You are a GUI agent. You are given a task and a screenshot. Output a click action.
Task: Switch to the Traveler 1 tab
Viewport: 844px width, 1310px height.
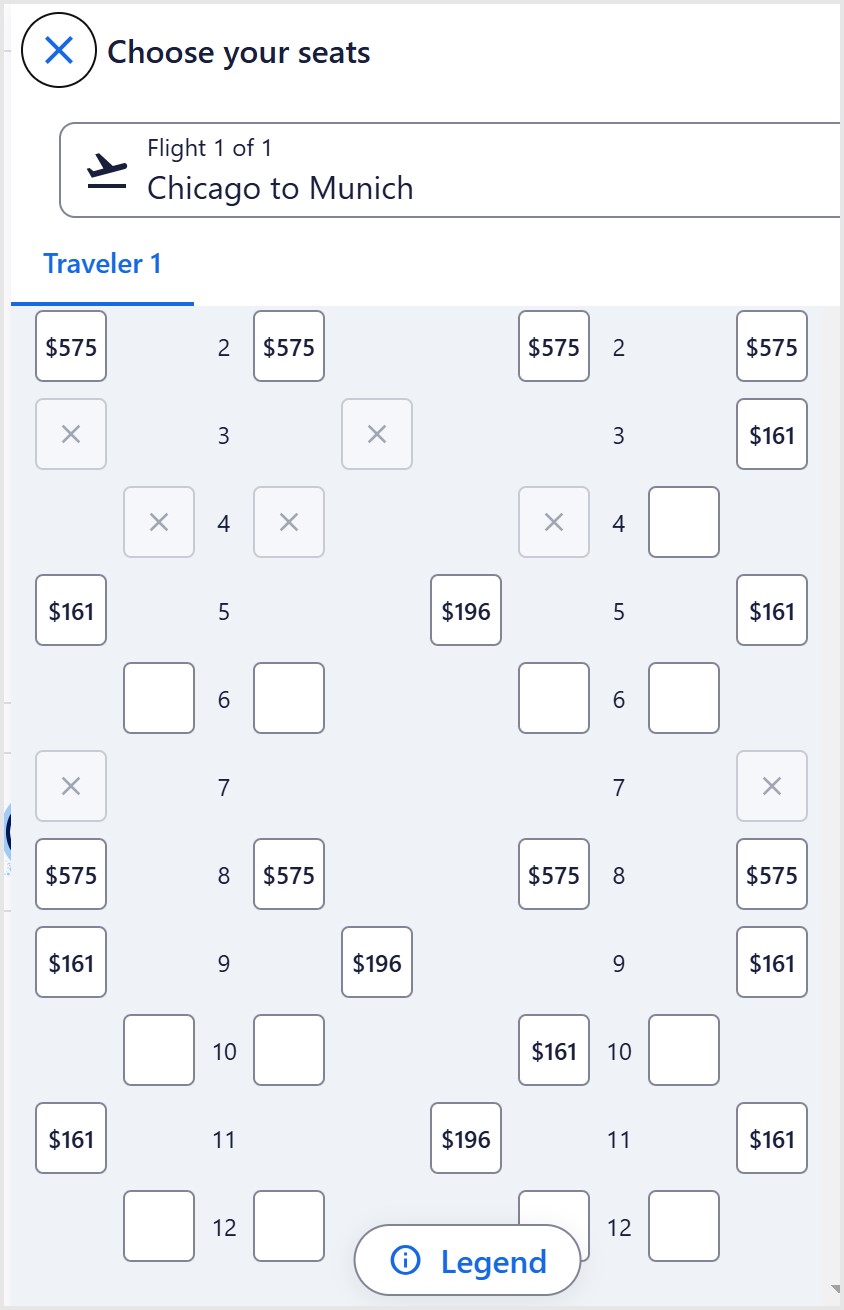pyautogui.click(x=102, y=263)
